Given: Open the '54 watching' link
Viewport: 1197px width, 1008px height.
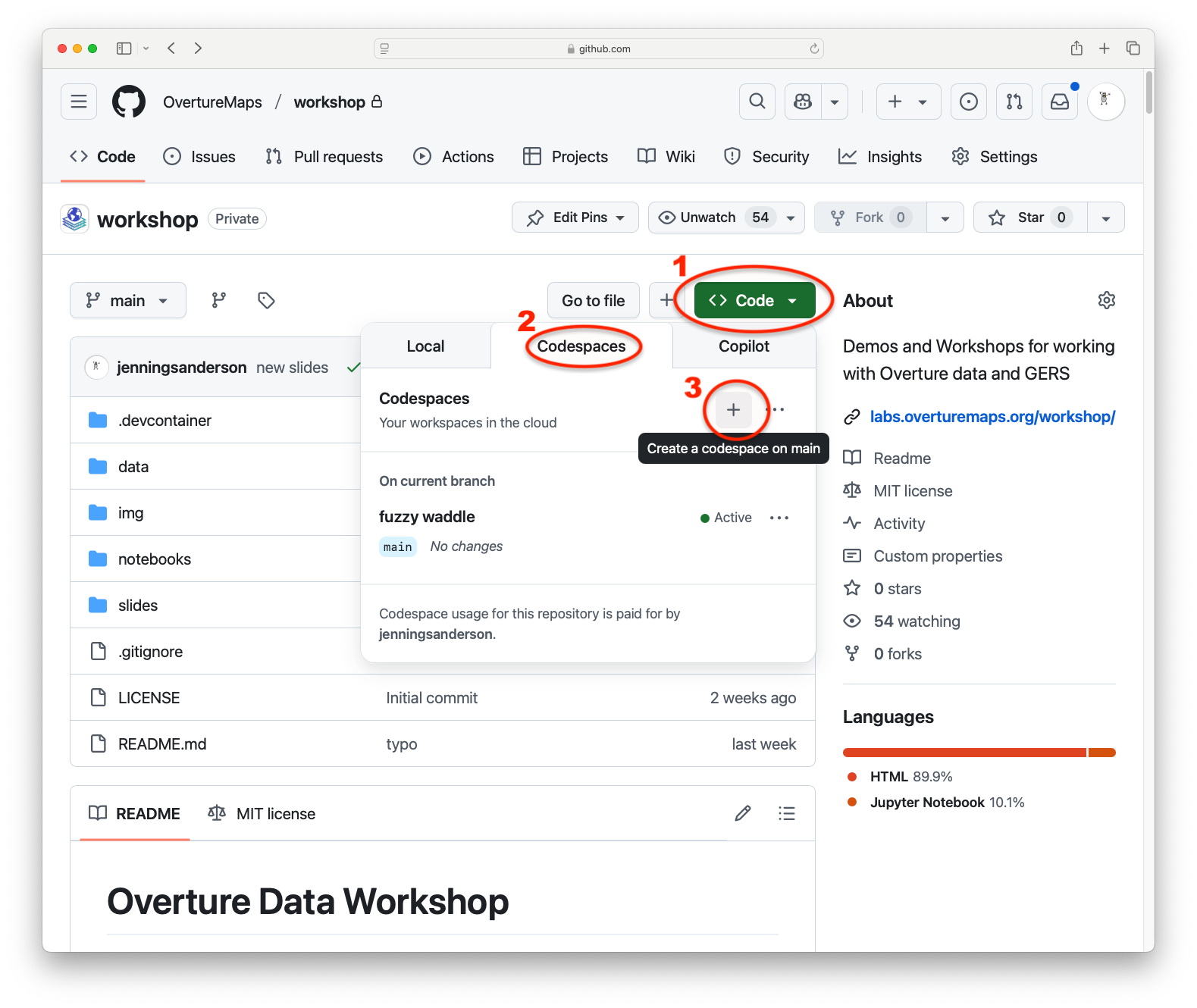Looking at the screenshot, I should click(917, 621).
